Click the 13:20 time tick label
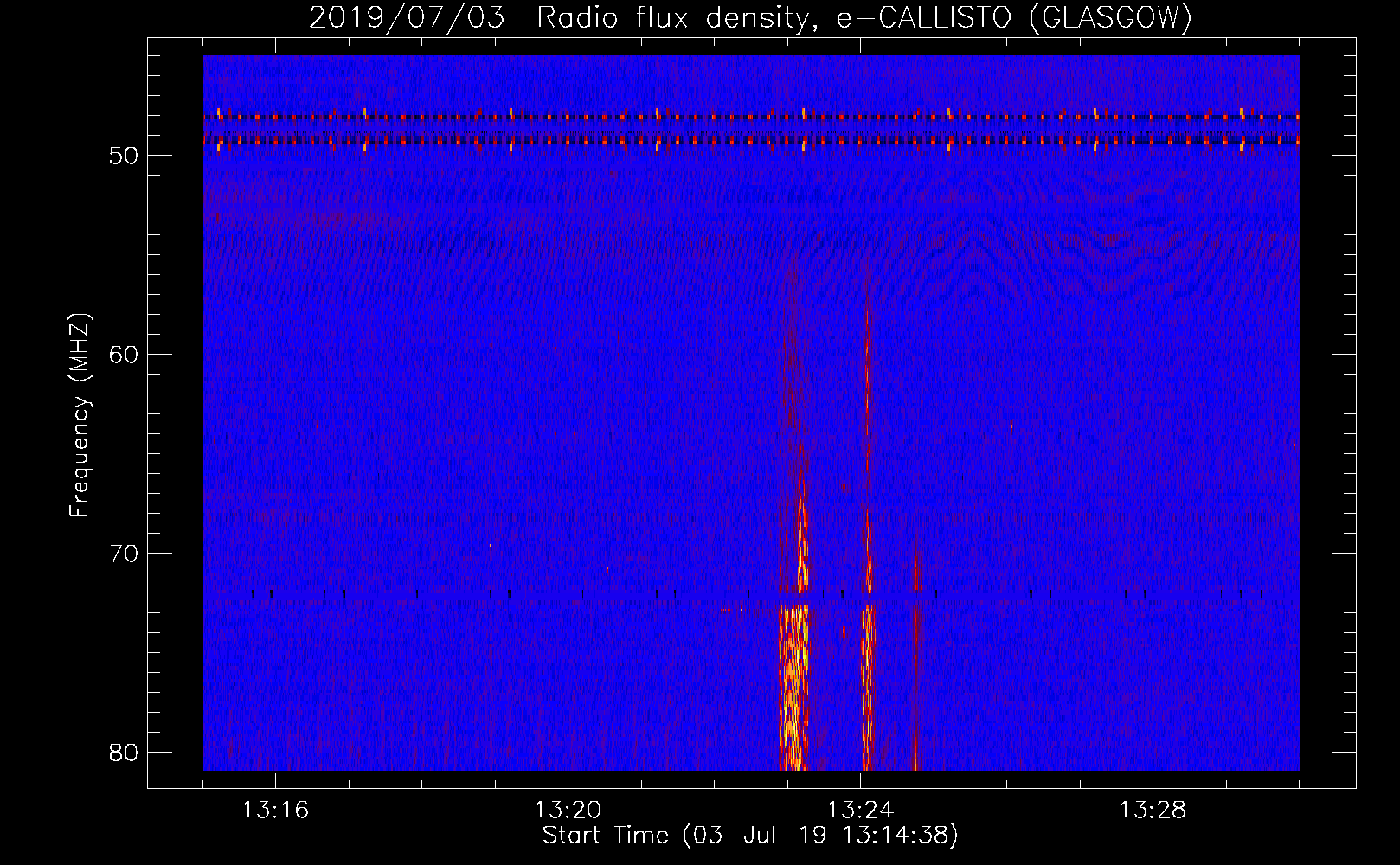Image resolution: width=1400 pixels, height=865 pixels. click(568, 811)
